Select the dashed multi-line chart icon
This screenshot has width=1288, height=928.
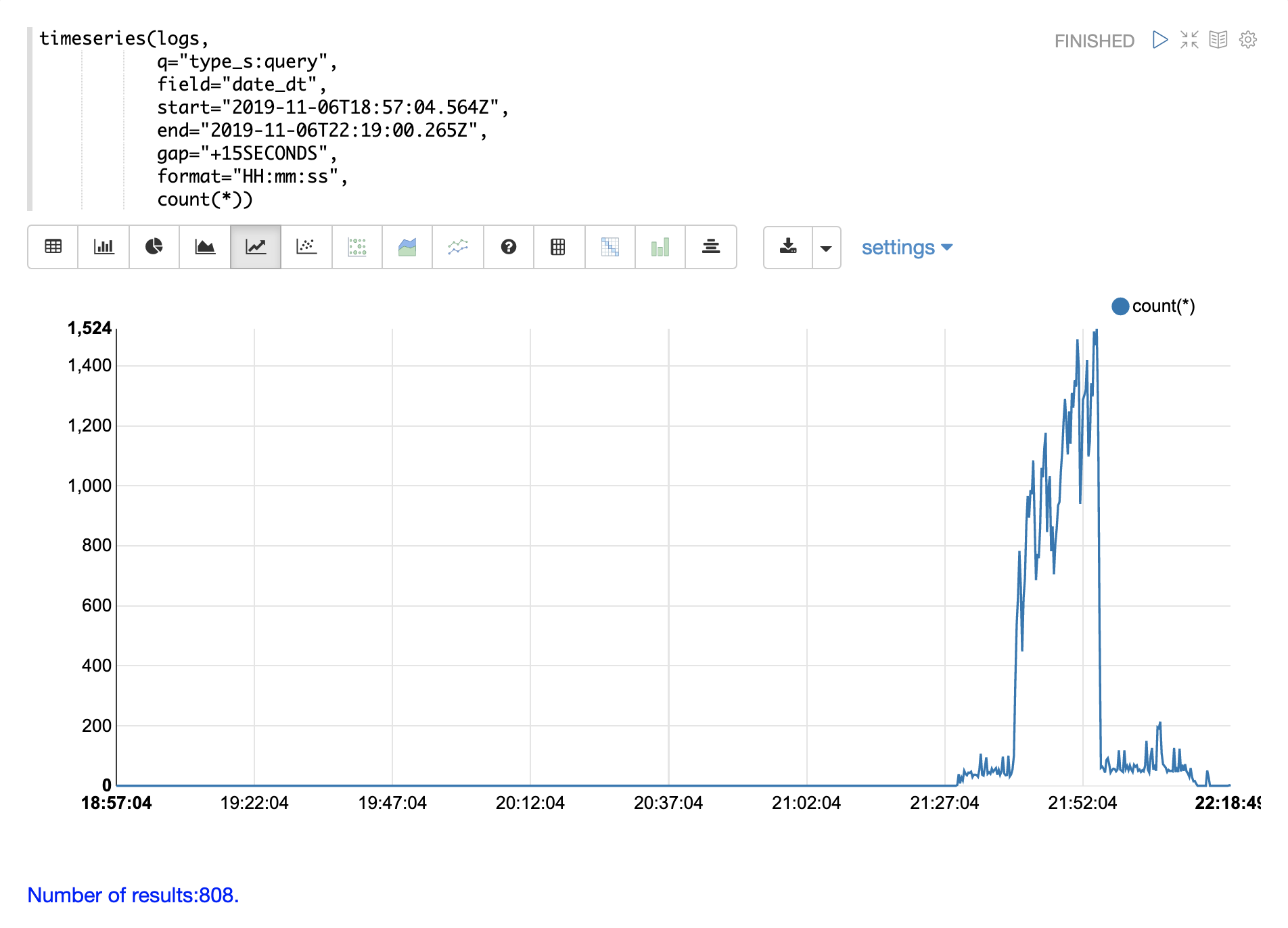[x=458, y=247]
